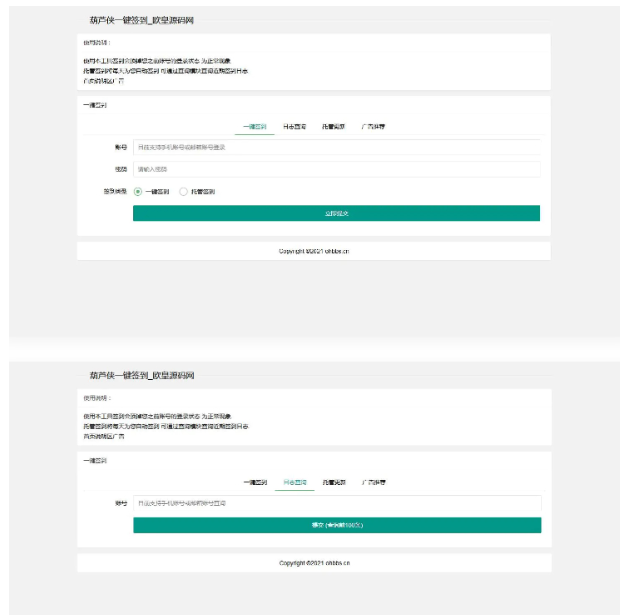Select the 一键签到 tab in the upper form
The width and height of the screenshot is (632, 615).
coord(255,128)
